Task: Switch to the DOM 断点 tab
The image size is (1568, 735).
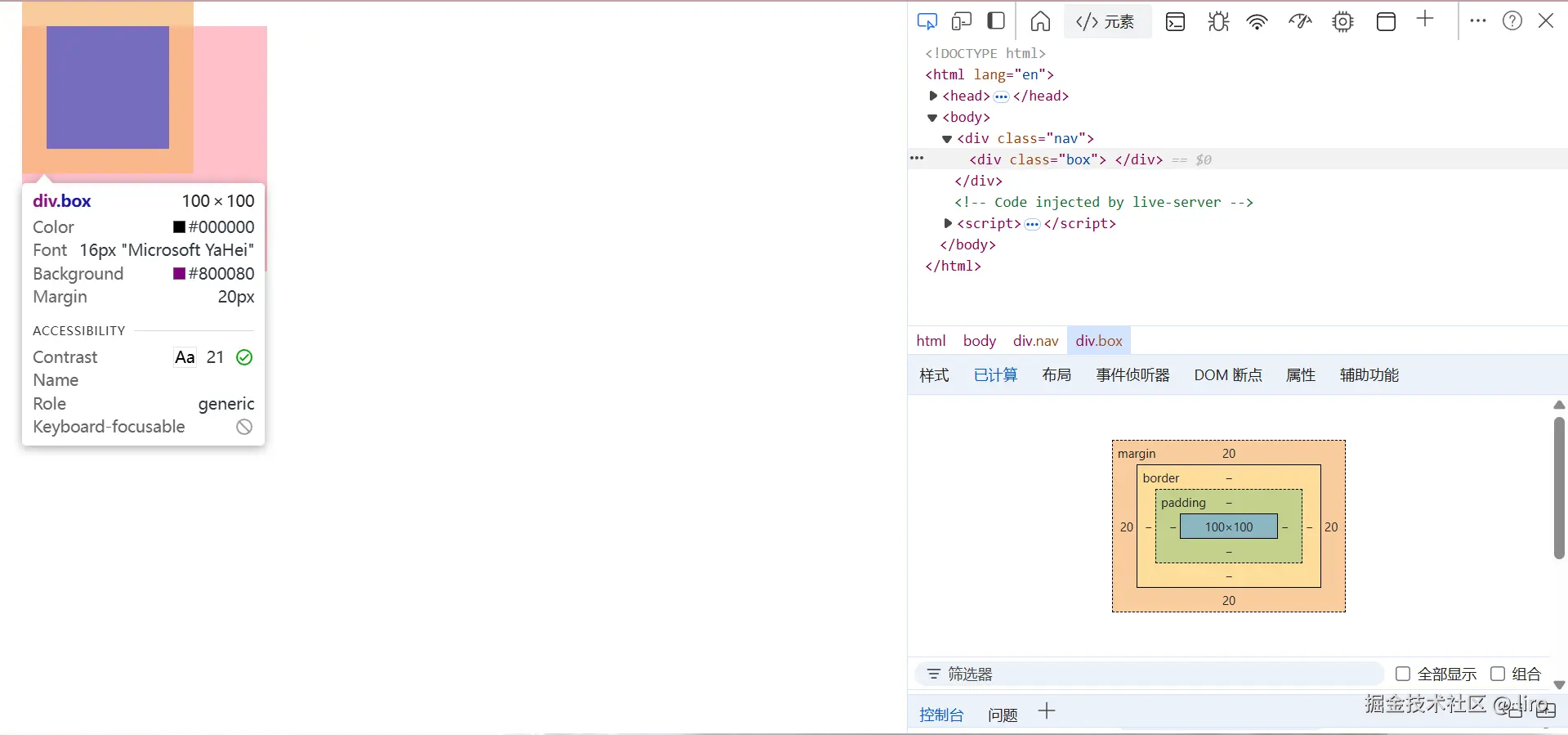Action: point(1228,375)
